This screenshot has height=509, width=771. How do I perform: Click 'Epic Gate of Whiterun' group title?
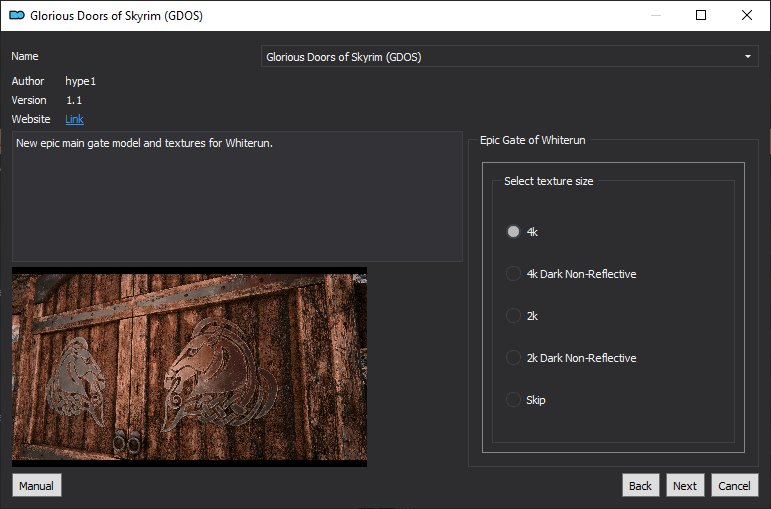pos(533,140)
